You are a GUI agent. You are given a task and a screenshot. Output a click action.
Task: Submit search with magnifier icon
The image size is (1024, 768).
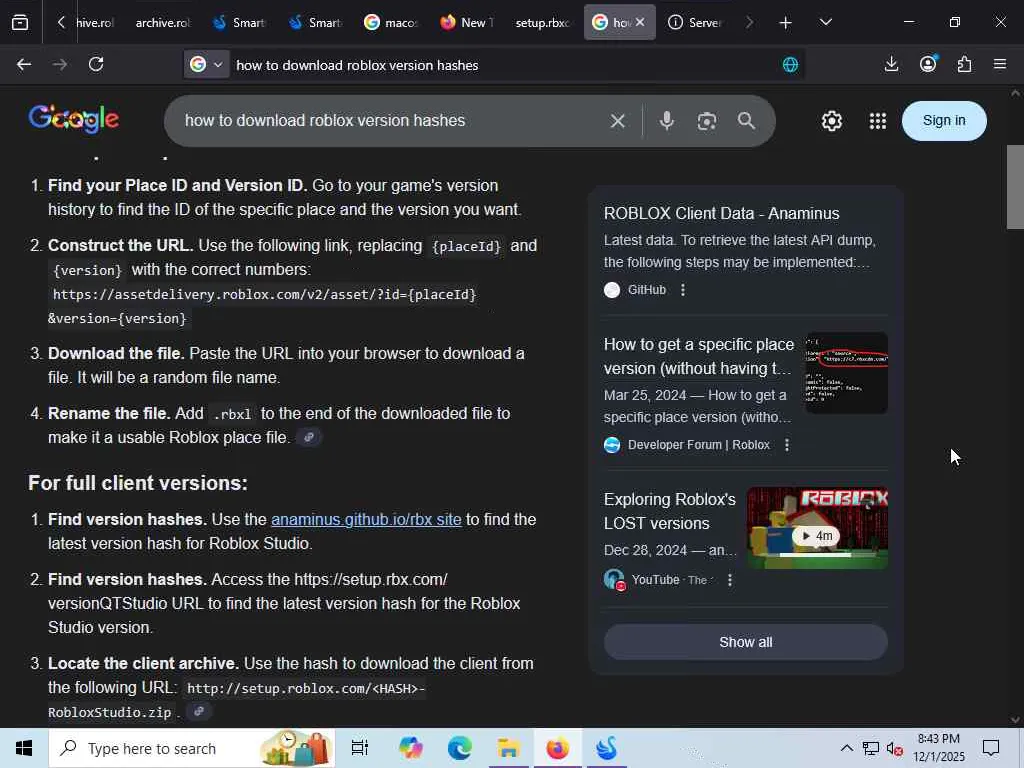[746, 121]
